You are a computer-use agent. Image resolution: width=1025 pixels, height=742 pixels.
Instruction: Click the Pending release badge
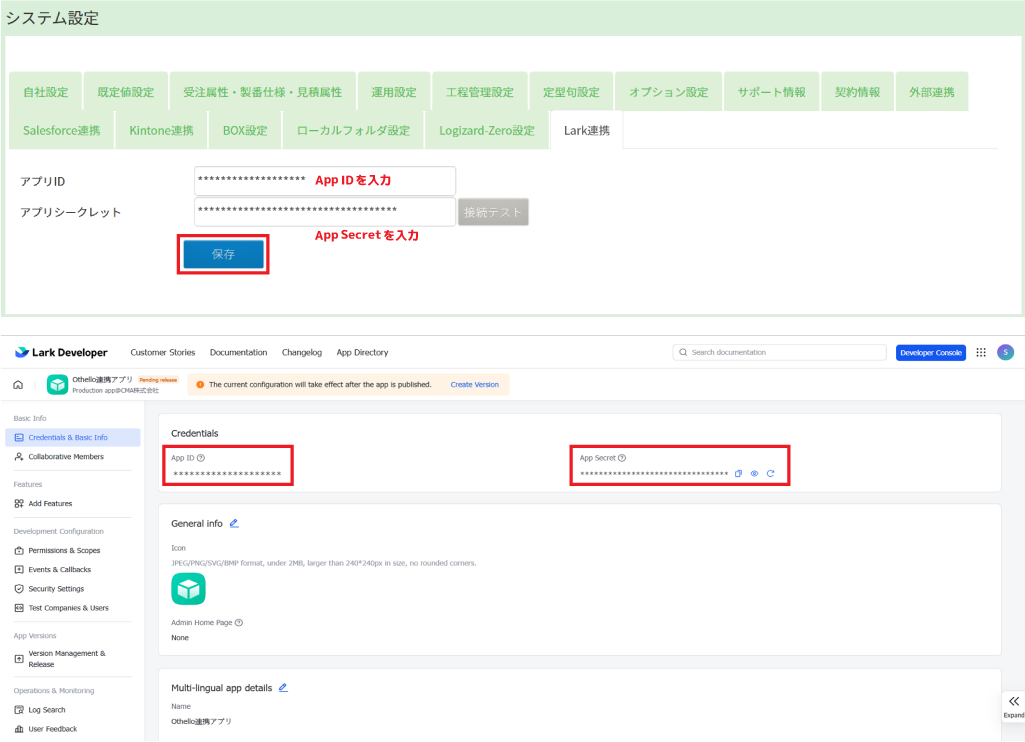coord(158,380)
